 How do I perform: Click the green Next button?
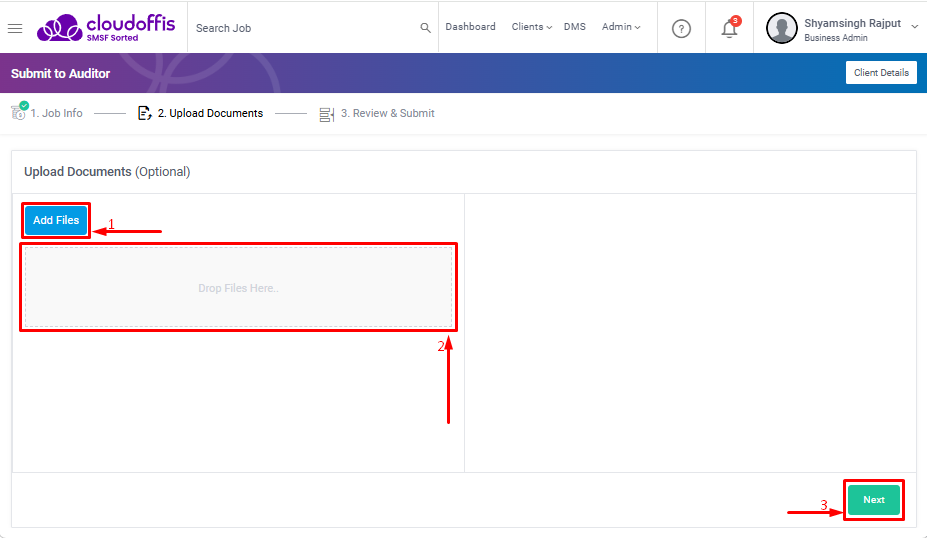click(874, 500)
